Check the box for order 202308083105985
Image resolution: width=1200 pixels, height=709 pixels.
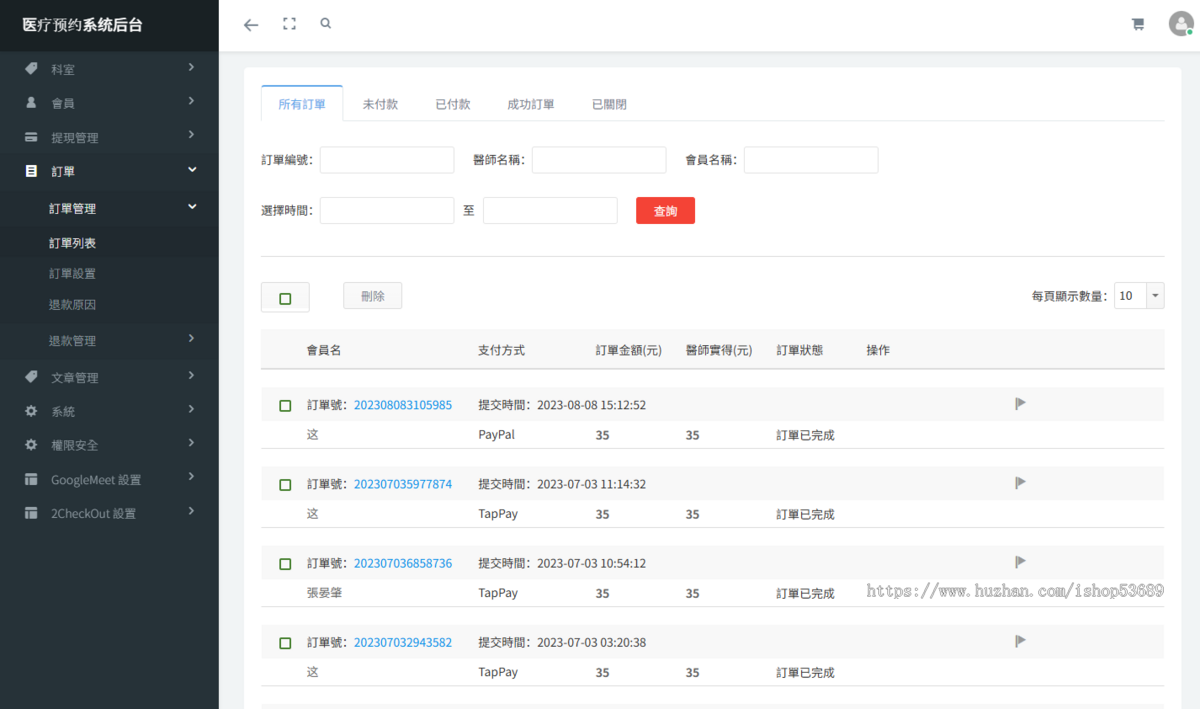click(x=285, y=406)
